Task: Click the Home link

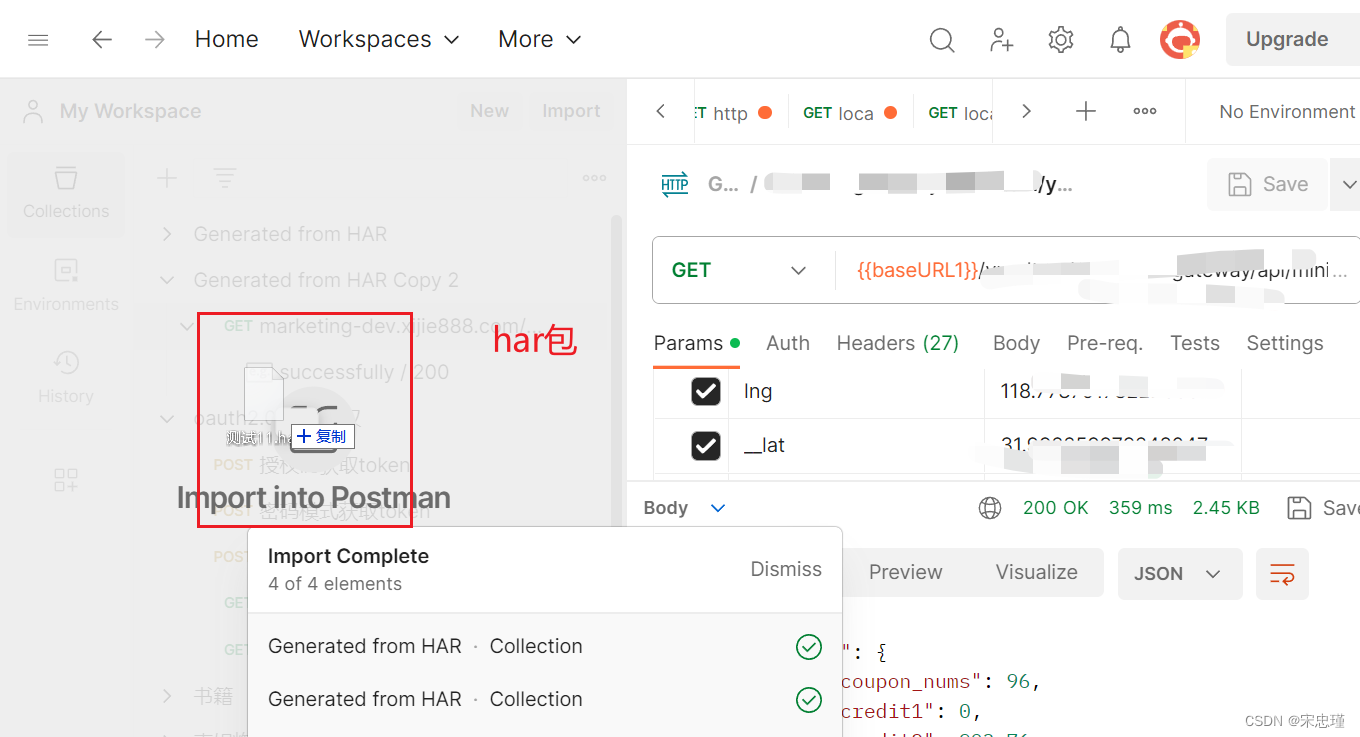Action: (x=226, y=39)
